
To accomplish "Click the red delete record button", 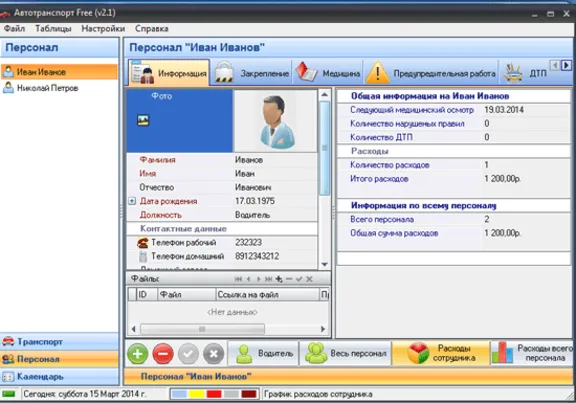I will tap(163, 353).
